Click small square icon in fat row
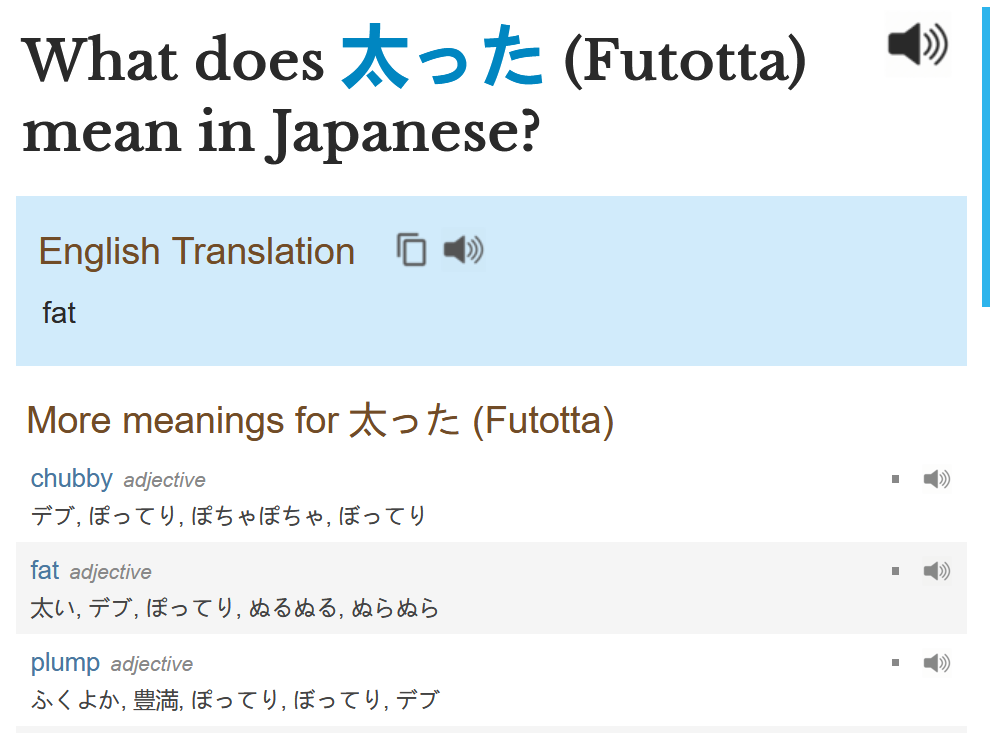This screenshot has width=990, height=733. point(895,571)
